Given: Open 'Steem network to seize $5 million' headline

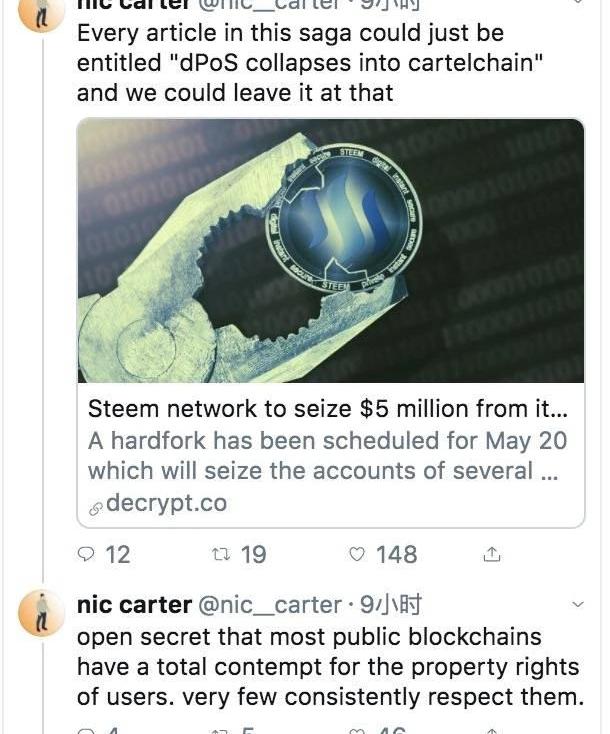Looking at the screenshot, I should point(321,409).
